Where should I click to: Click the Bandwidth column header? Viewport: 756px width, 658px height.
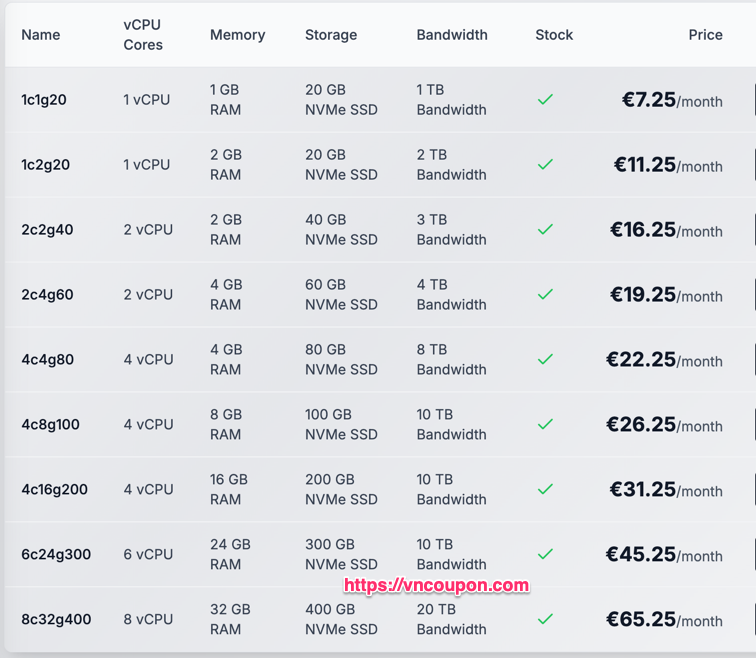pyautogui.click(x=452, y=35)
